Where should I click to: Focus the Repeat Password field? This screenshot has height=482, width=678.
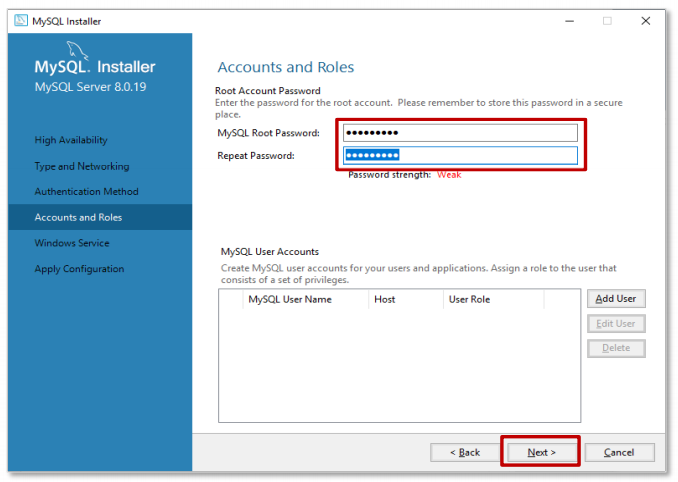(460, 156)
